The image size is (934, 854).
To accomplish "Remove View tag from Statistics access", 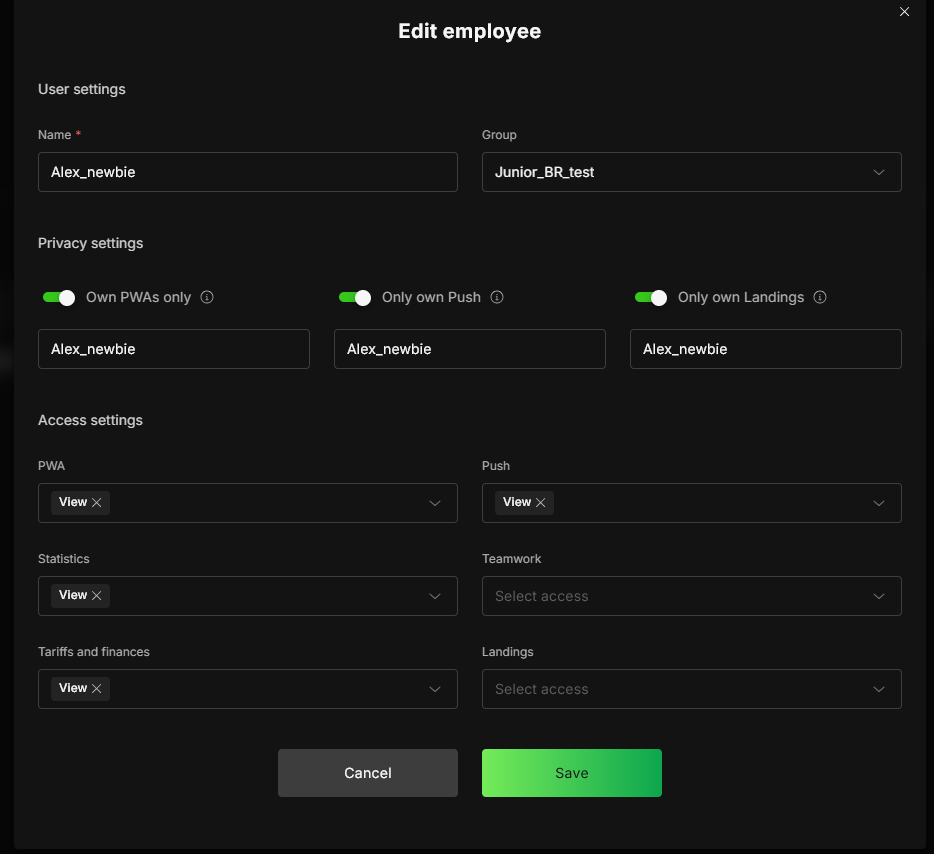I will 96,596.
